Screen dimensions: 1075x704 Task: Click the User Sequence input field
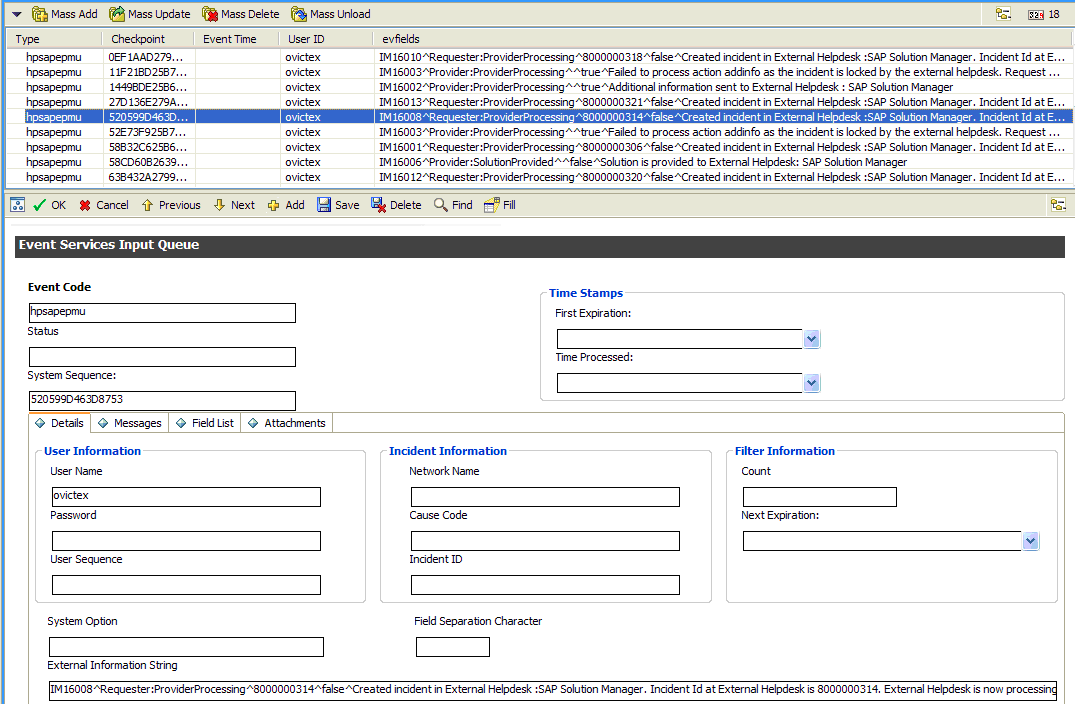point(186,585)
